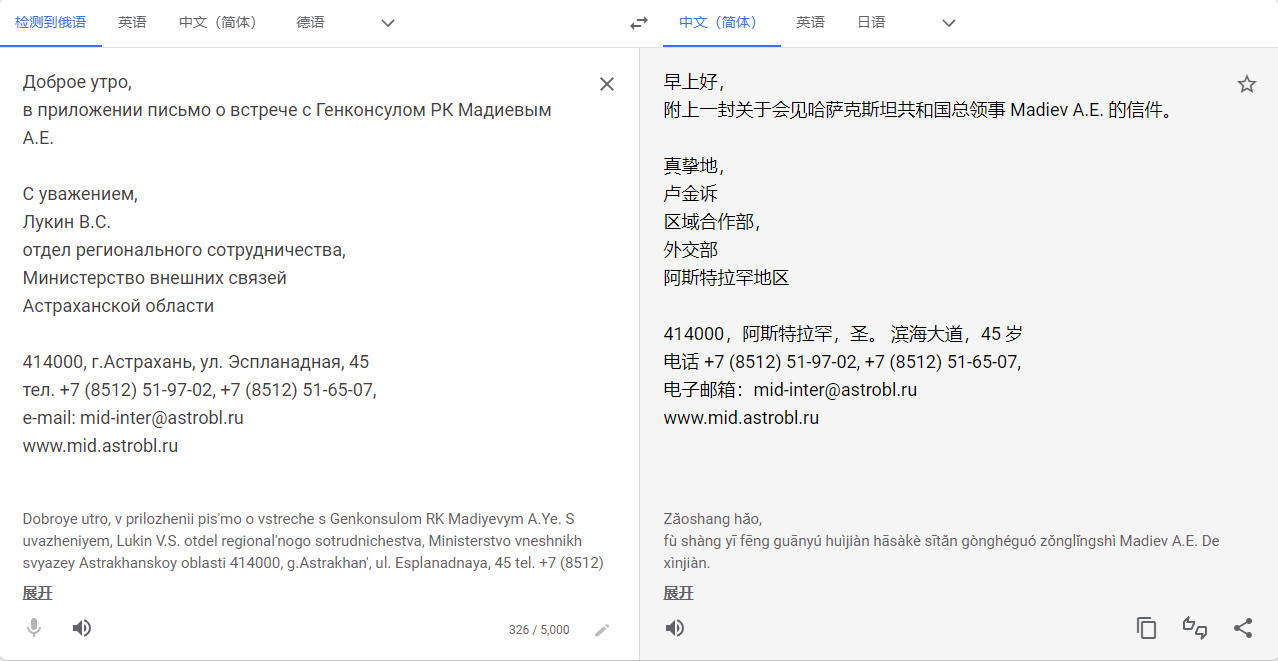Image resolution: width=1278 pixels, height=661 pixels.
Task: Click source text 'Министерство внешних связей'
Action: click(155, 278)
